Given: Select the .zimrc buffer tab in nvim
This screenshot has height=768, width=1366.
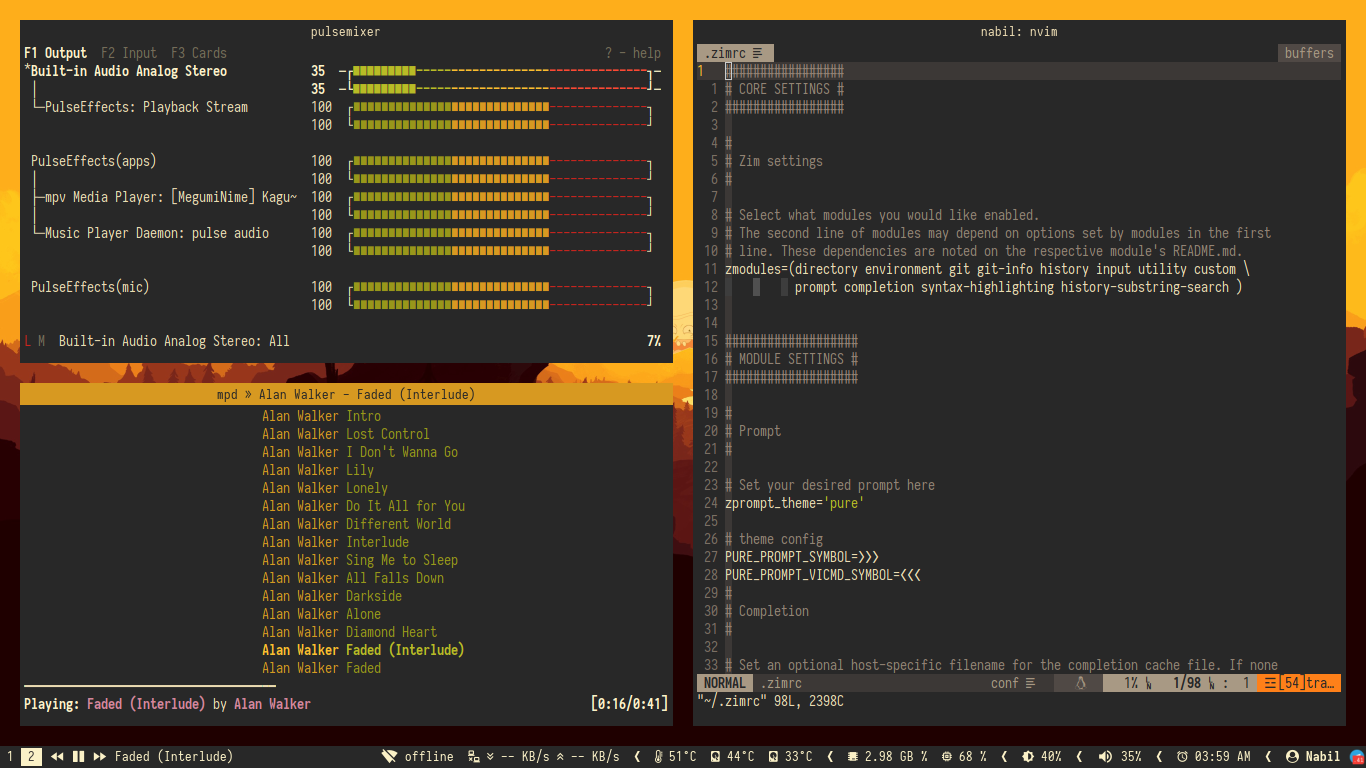Looking at the screenshot, I should point(734,53).
